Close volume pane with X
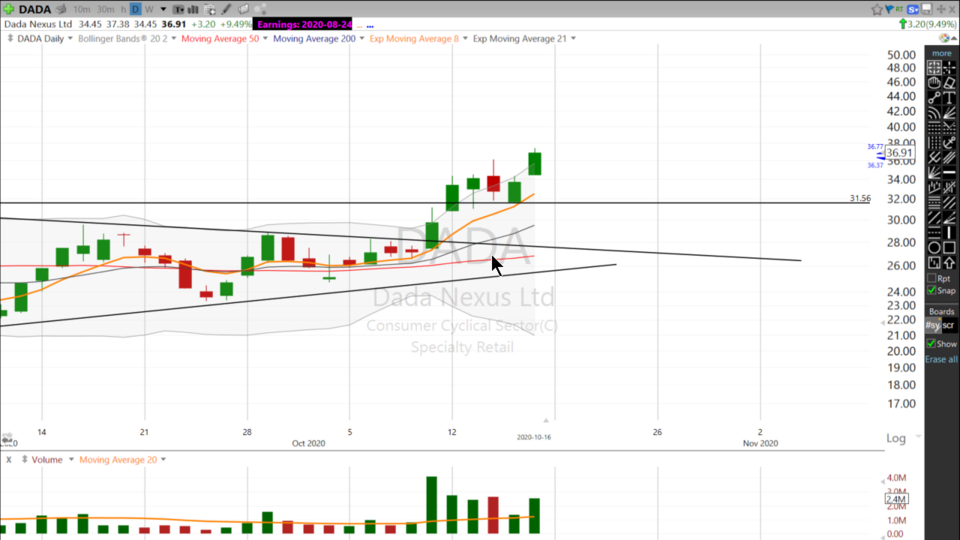This screenshot has height=540, width=960. 9,460
